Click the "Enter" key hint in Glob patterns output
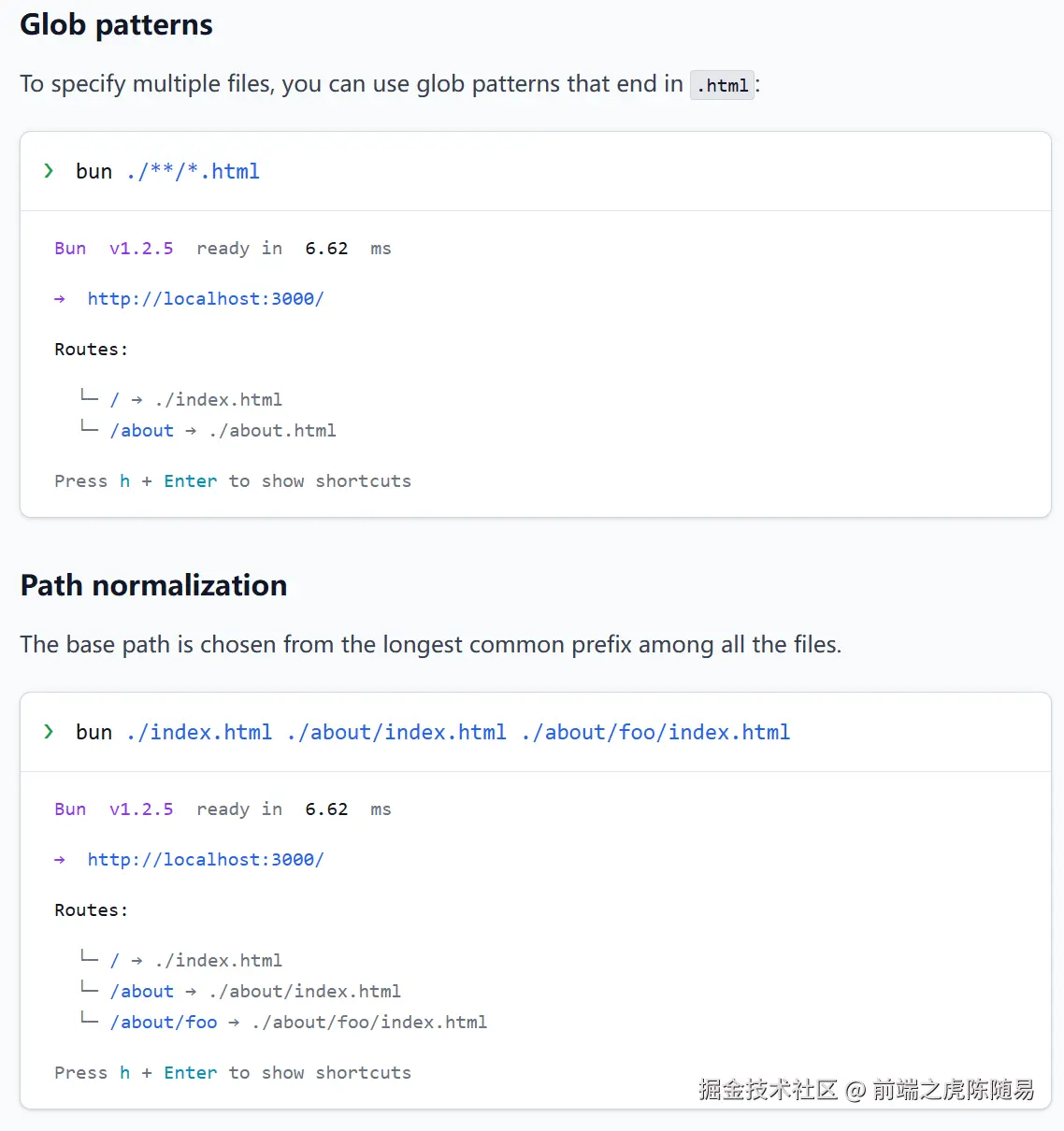This screenshot has height=1131, width=1064. pyautogui.click(x=191, y=481)
